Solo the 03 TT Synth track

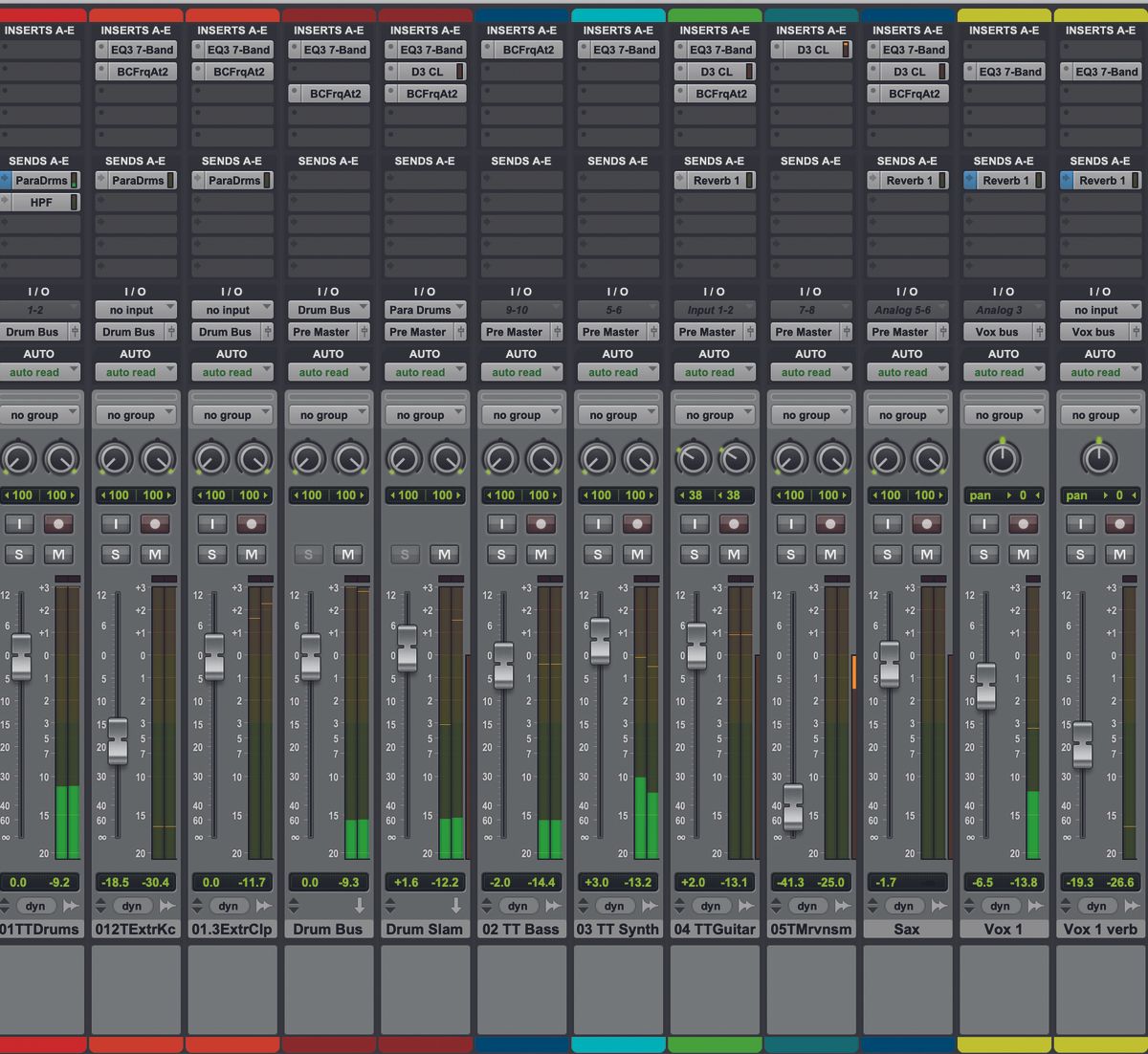[x=598, y=554]
